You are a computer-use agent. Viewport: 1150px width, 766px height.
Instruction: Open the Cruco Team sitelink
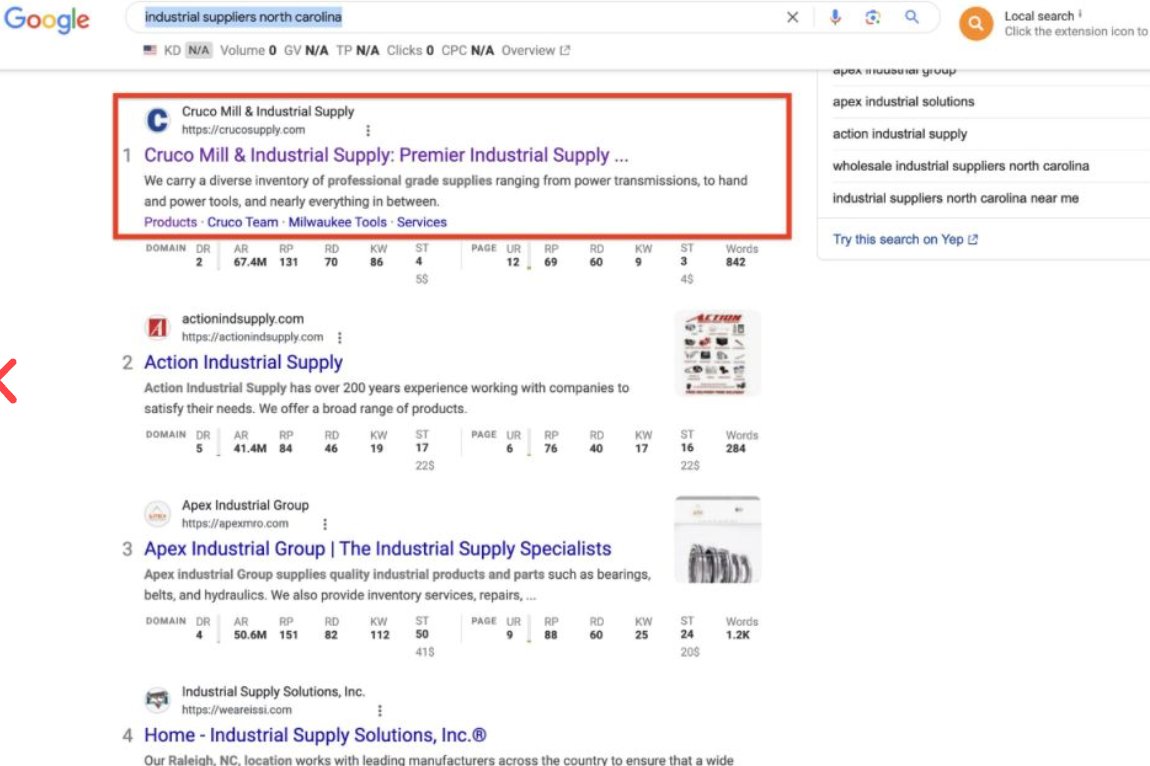click(x=243, y=222)
